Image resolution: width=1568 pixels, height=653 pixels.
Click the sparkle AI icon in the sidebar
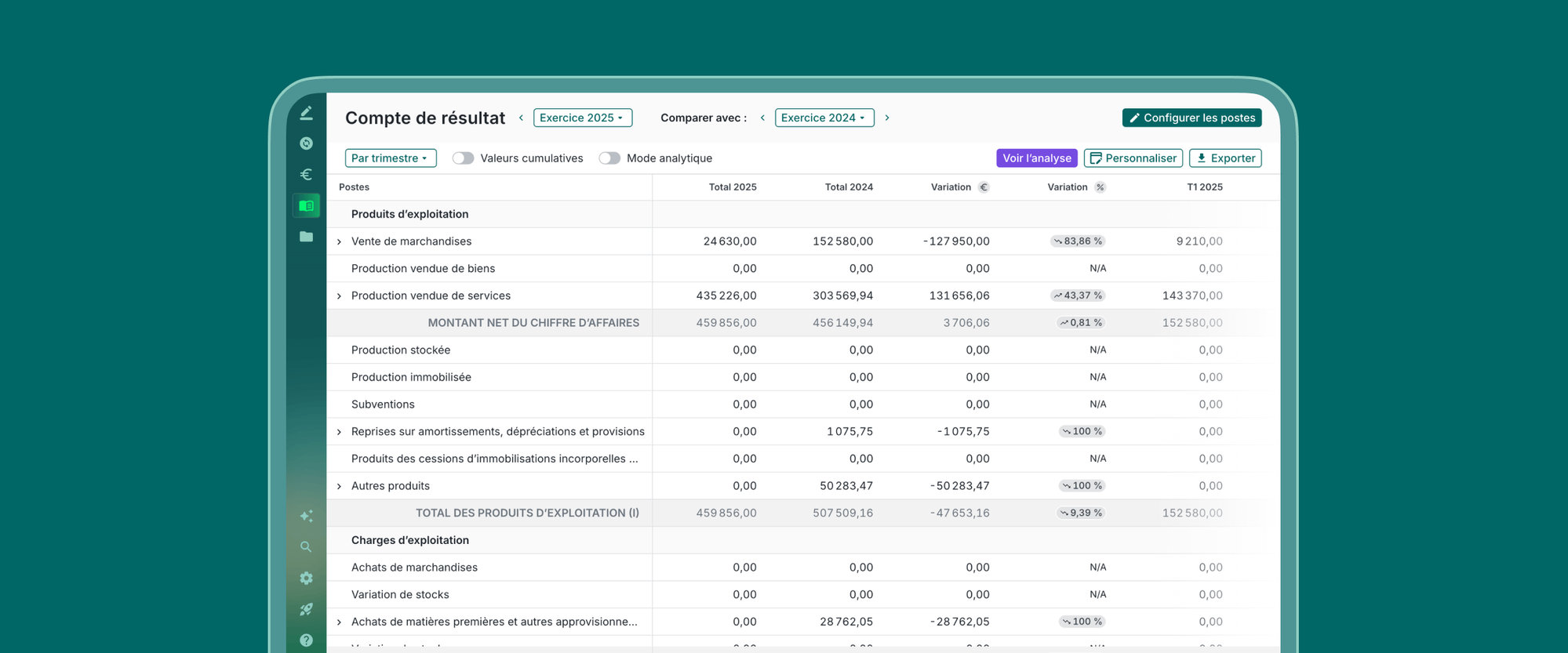[x=306, y=516]
